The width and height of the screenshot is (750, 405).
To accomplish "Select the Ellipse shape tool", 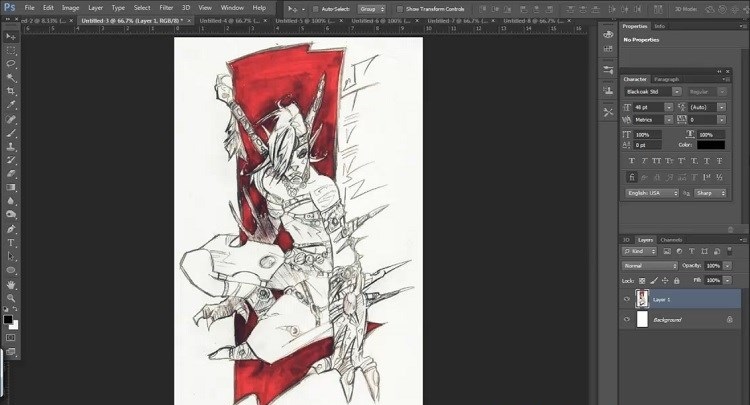I will pyautogui.click(x=11, y=270).
